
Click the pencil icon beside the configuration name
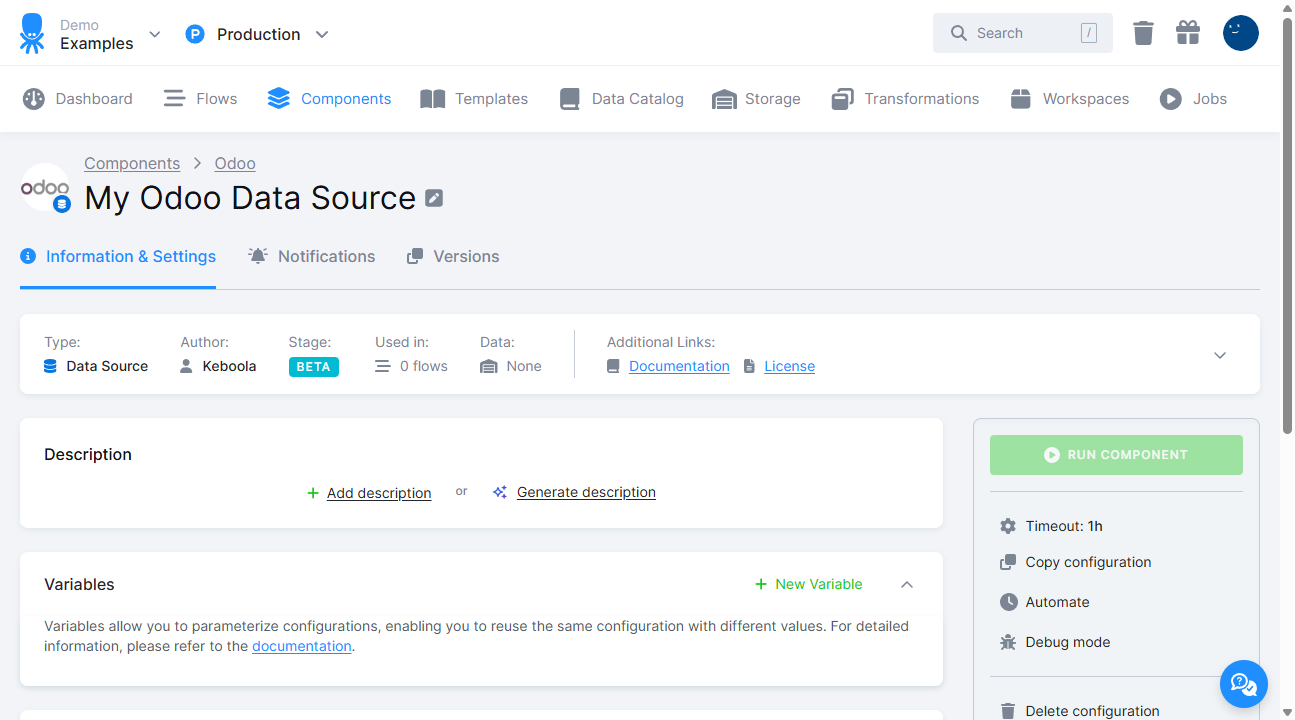433,198
